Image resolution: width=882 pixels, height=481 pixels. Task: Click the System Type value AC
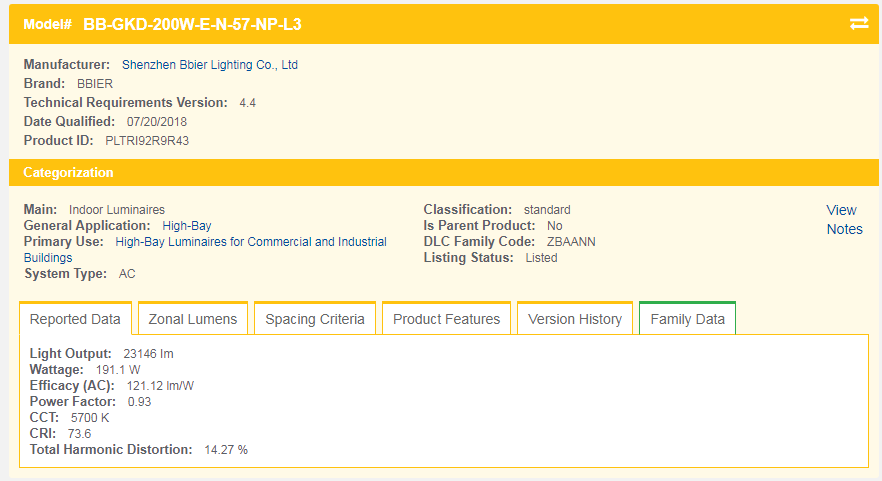[127, 274]
